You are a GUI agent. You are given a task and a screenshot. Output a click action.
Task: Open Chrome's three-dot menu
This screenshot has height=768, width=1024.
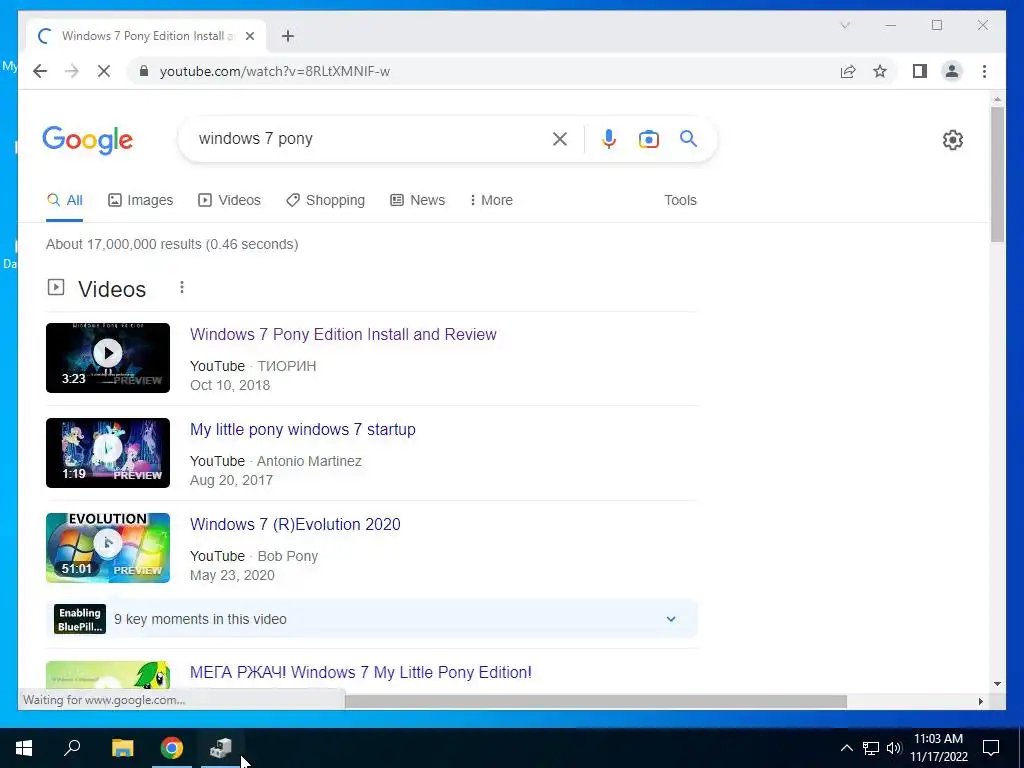(984, 71)
